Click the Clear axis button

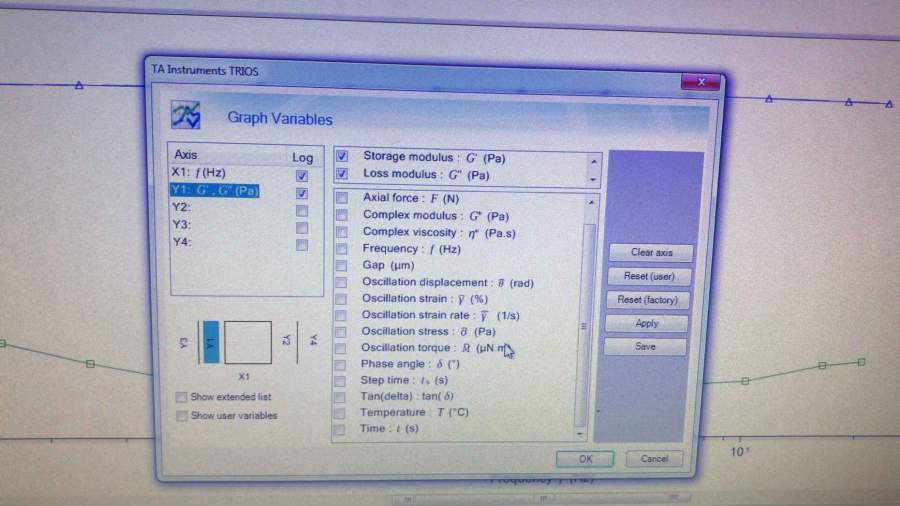[651, 252]
